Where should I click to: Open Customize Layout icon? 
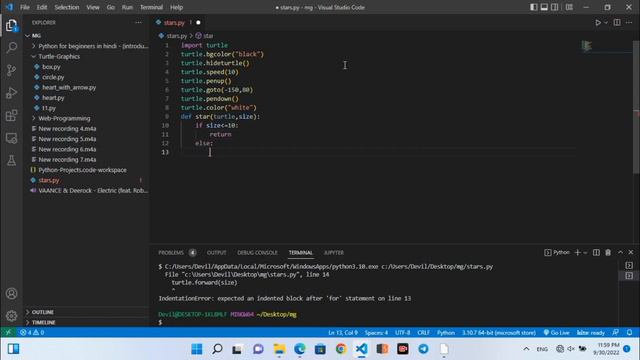(x=569, y=7)
